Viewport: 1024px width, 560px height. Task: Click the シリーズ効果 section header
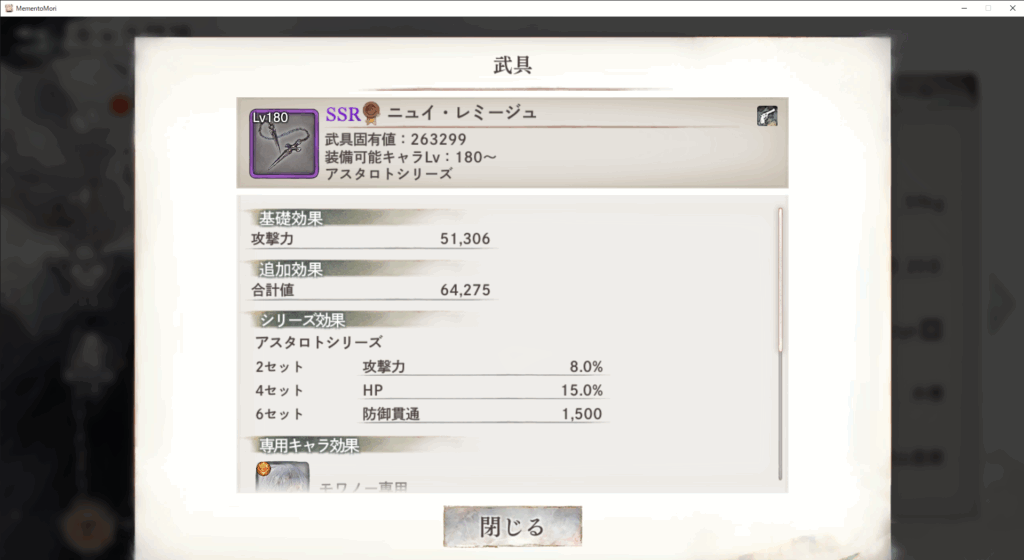(302, 320)
